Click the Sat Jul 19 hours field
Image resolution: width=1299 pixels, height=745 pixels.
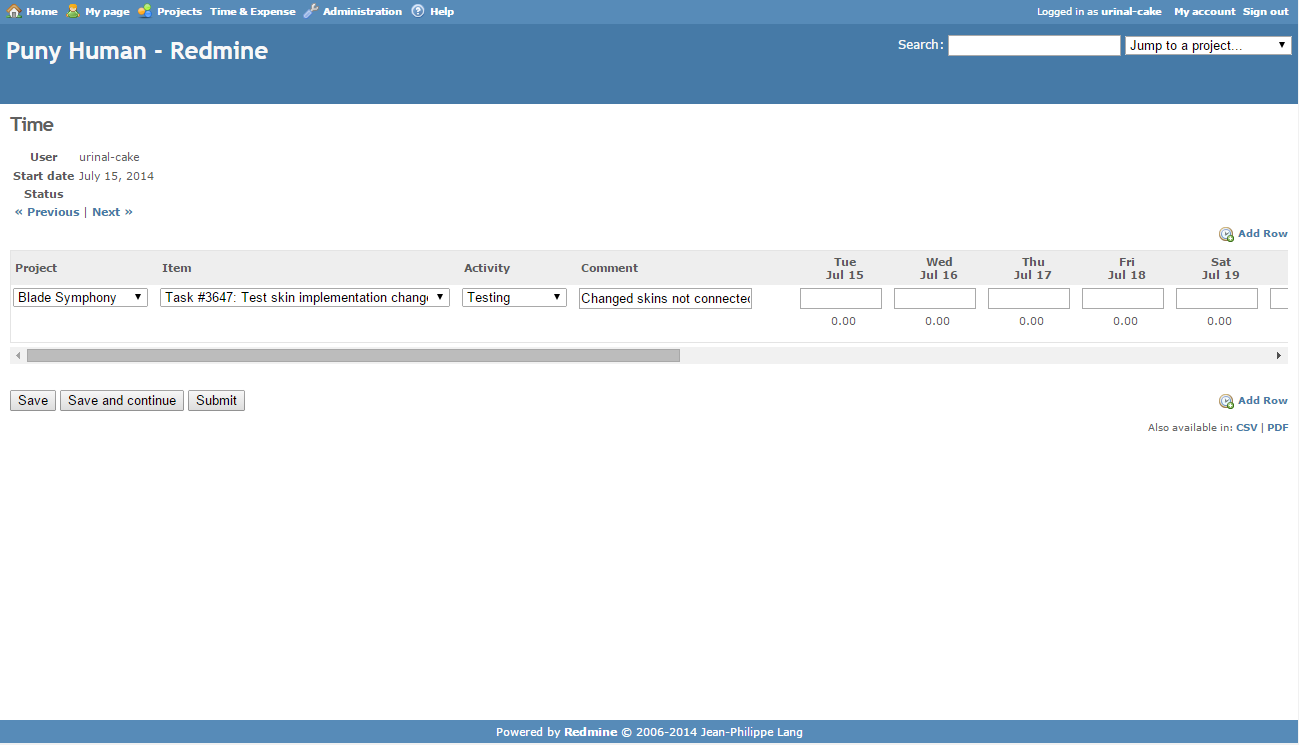(x=1217, y=298)
